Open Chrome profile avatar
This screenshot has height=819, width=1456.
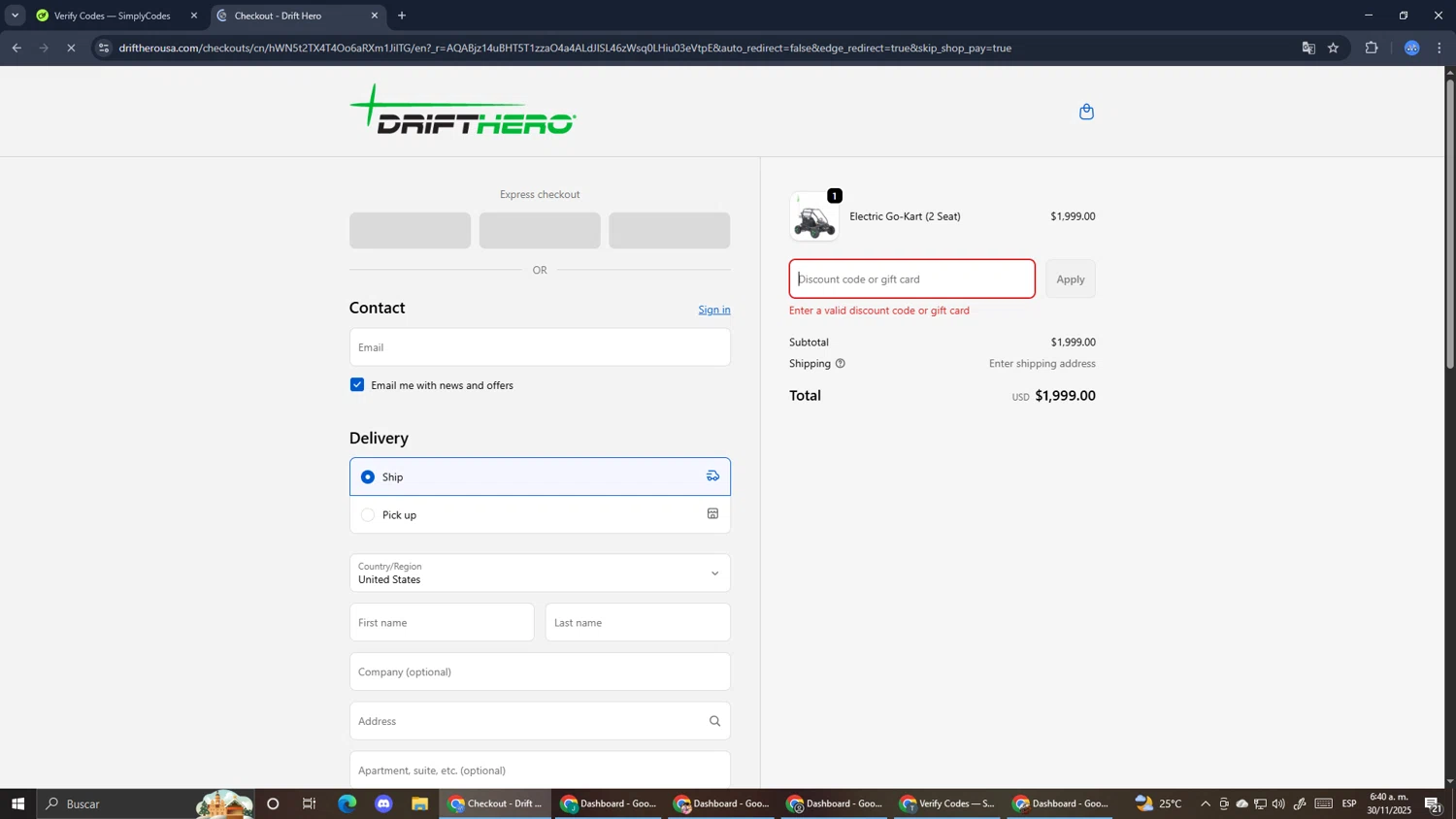[x=1412, y=48]
